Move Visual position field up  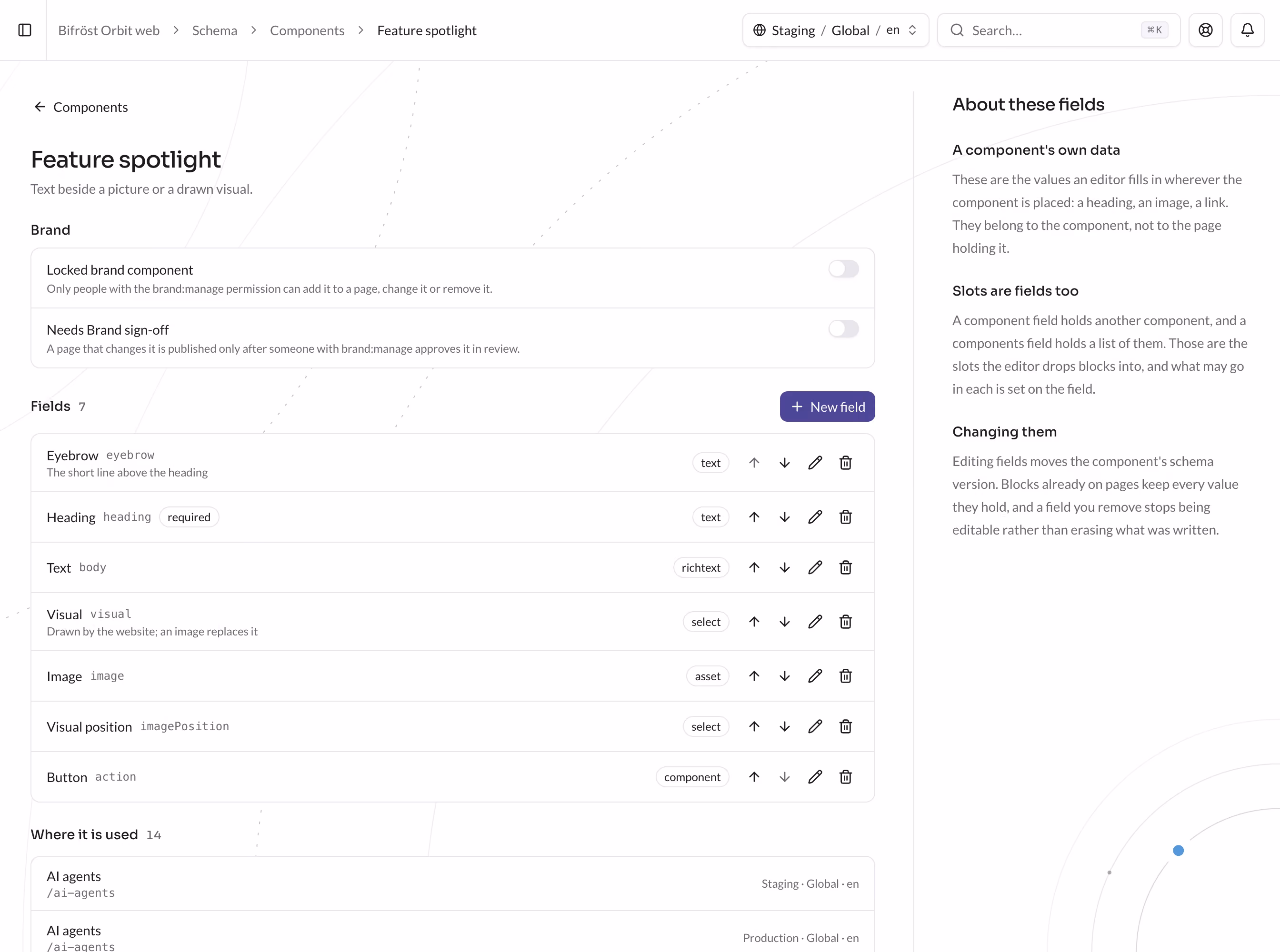(754, 727)
